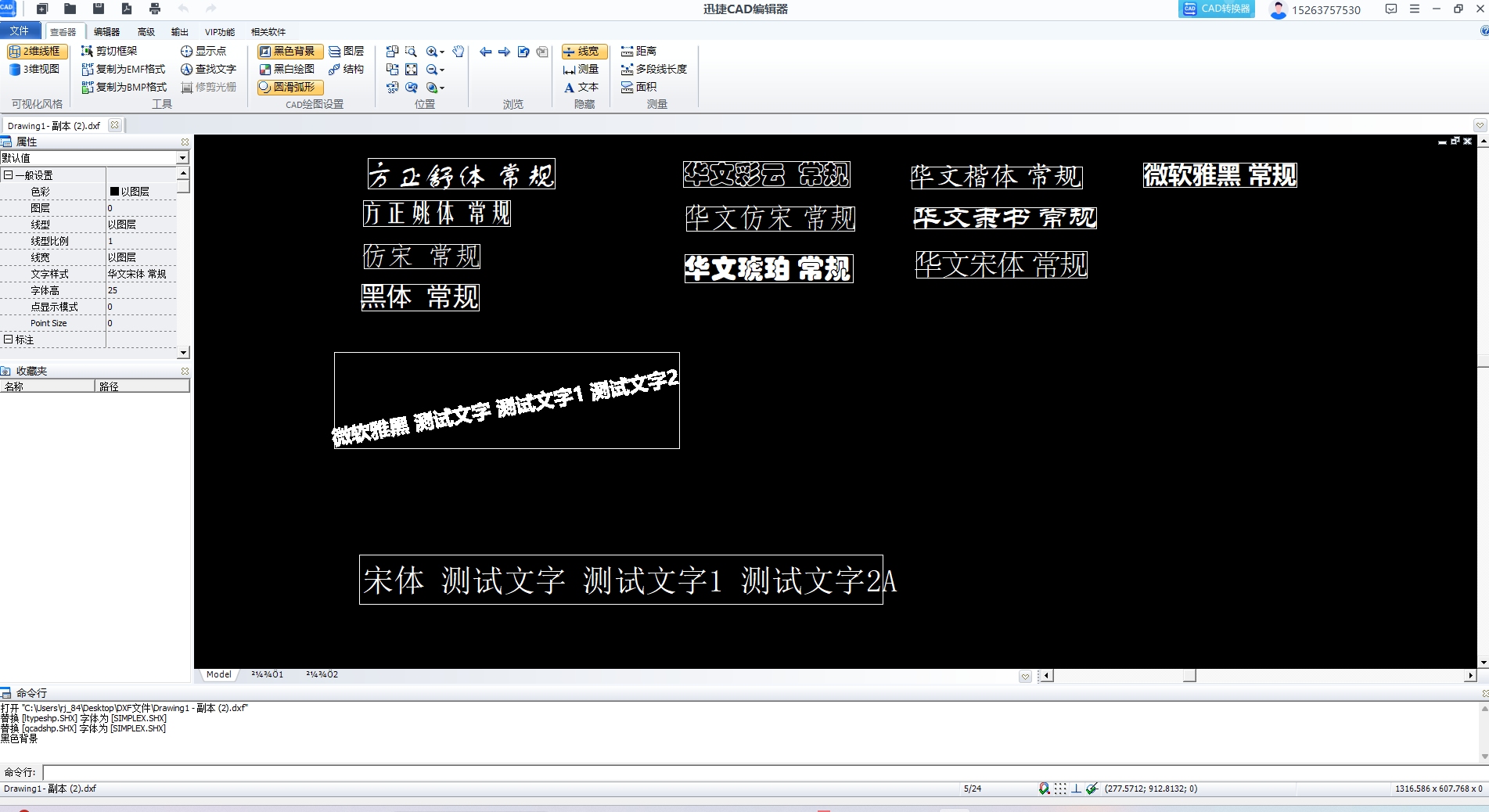Click the 文字样式 value 华文宋体 常规
1489x812 pixels.
(x=141, y=274)
